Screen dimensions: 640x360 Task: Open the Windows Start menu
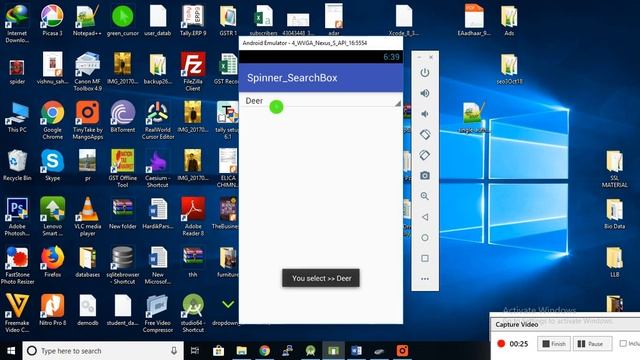[11, 351]
